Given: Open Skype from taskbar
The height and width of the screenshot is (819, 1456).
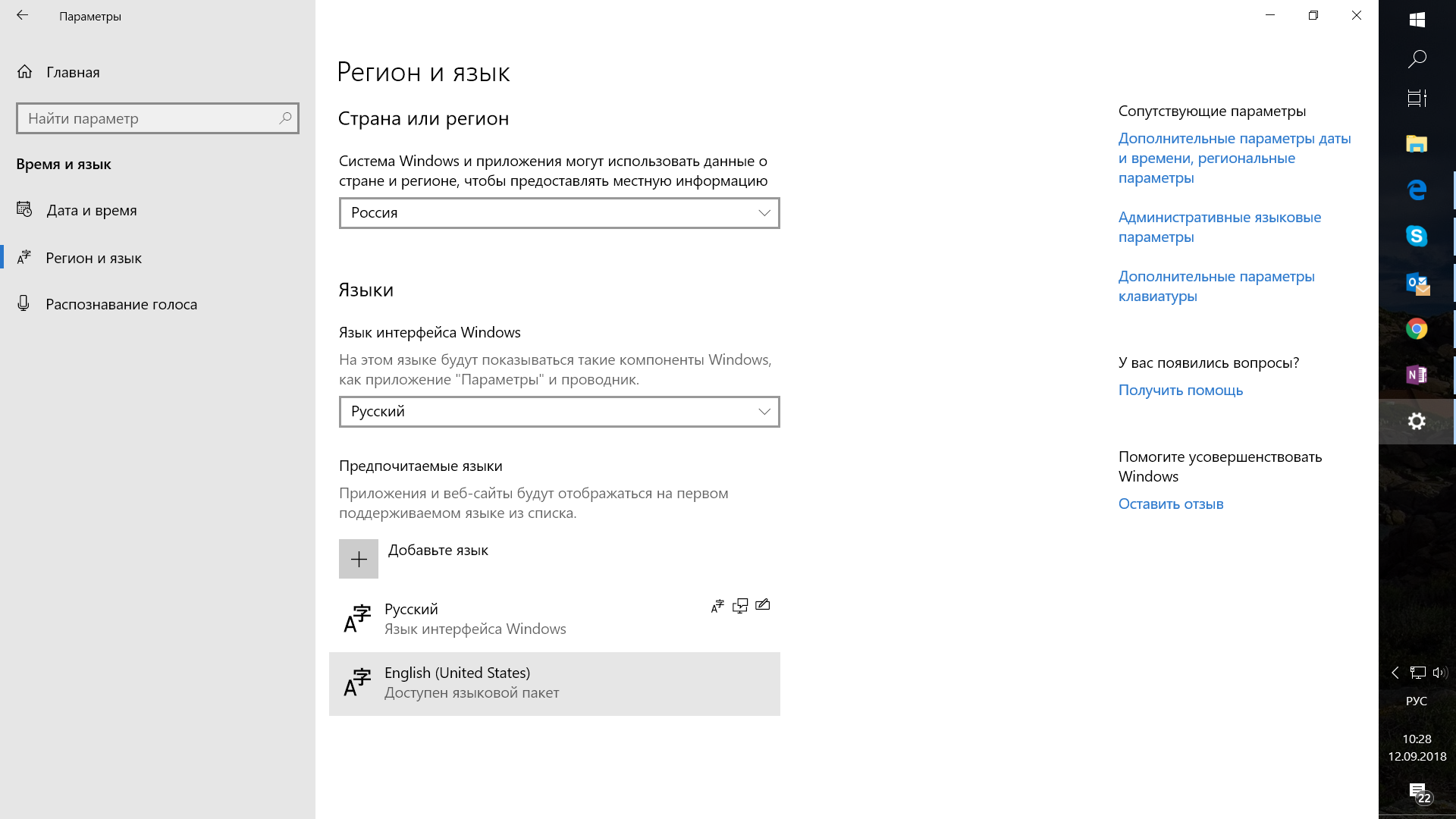Looking at the screenshot, I should (1417, 236).
